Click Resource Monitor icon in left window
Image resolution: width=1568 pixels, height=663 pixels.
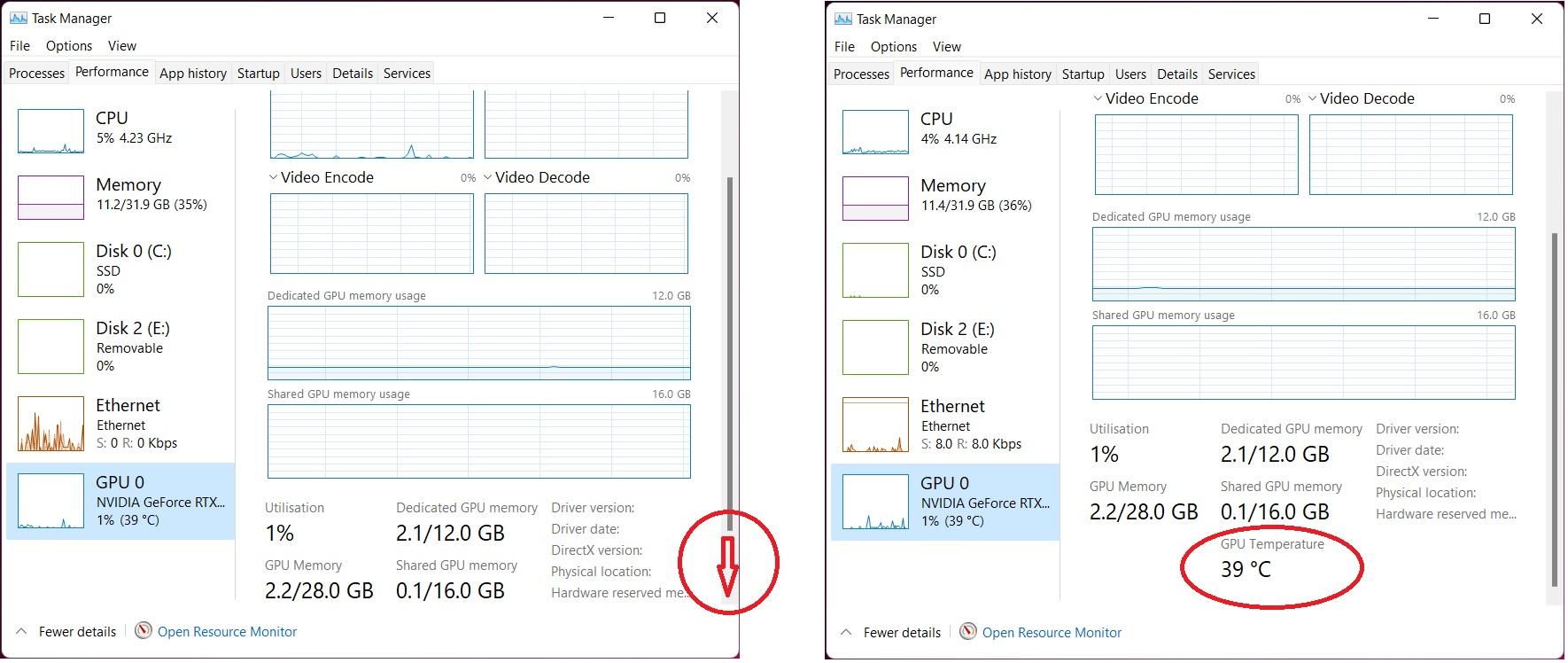click(144, 631)
